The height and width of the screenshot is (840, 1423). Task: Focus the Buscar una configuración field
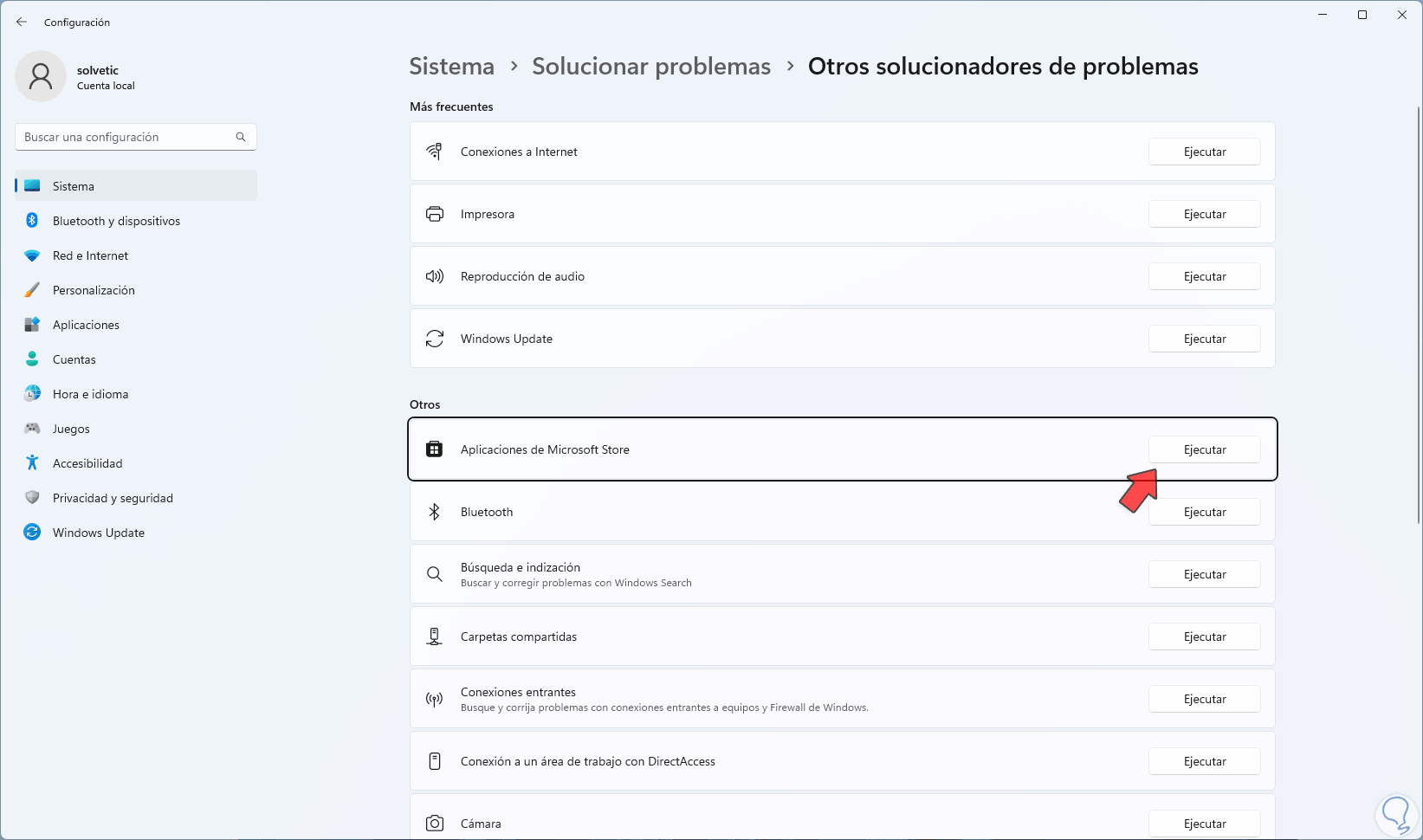click(126, 137)
